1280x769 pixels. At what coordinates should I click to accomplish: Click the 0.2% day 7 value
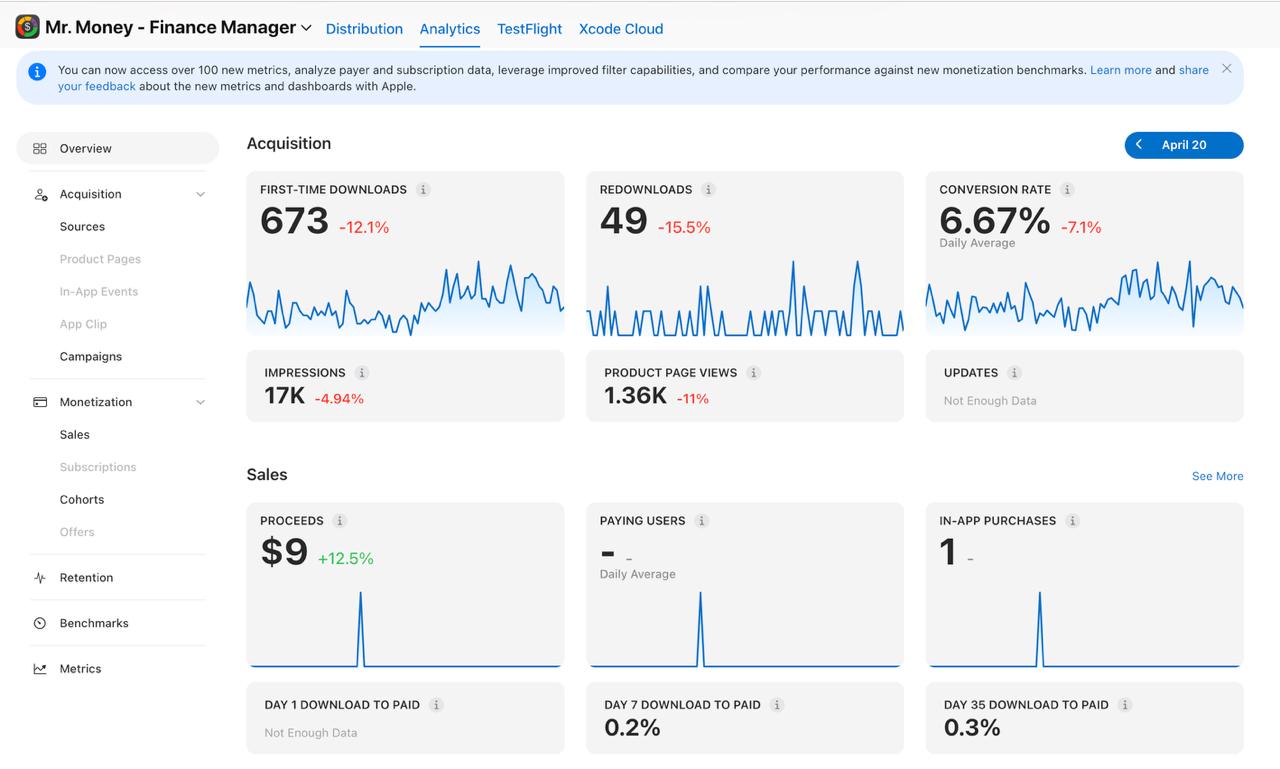pyautogui.click(x=632, y=728)
